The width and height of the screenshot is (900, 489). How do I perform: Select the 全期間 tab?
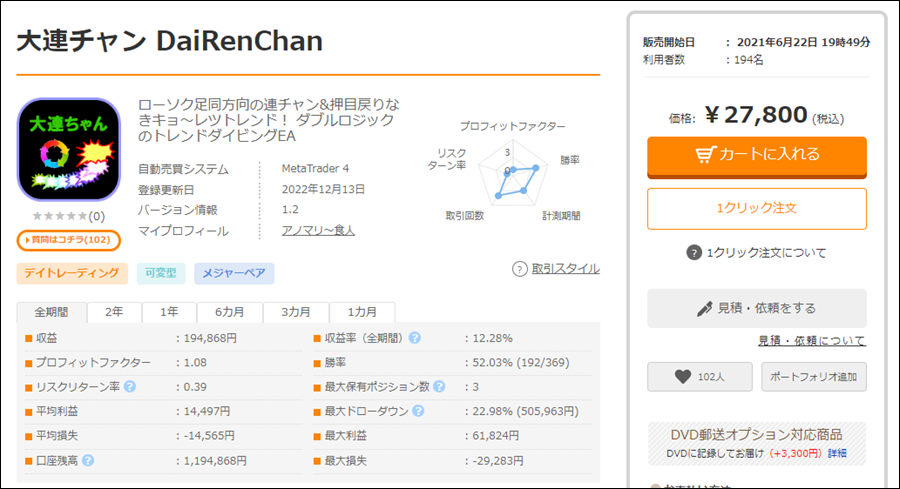pyautogui.click(x=52, y=312)
